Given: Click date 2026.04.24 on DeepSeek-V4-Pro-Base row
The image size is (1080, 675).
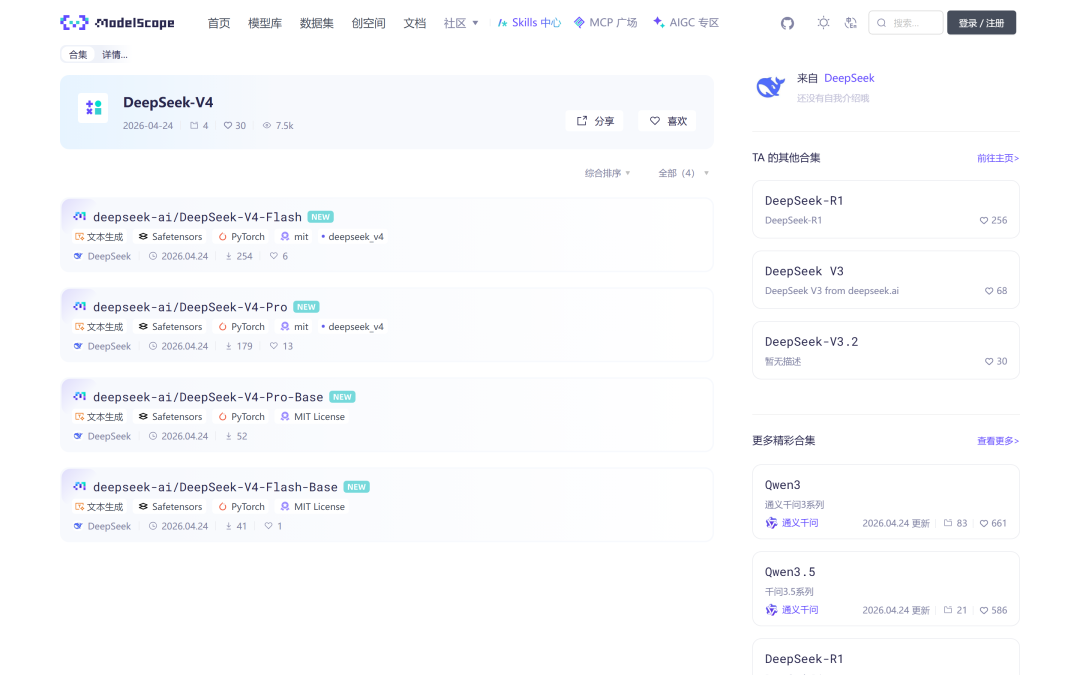Looking at the screenshot, I should coord(178,436).
